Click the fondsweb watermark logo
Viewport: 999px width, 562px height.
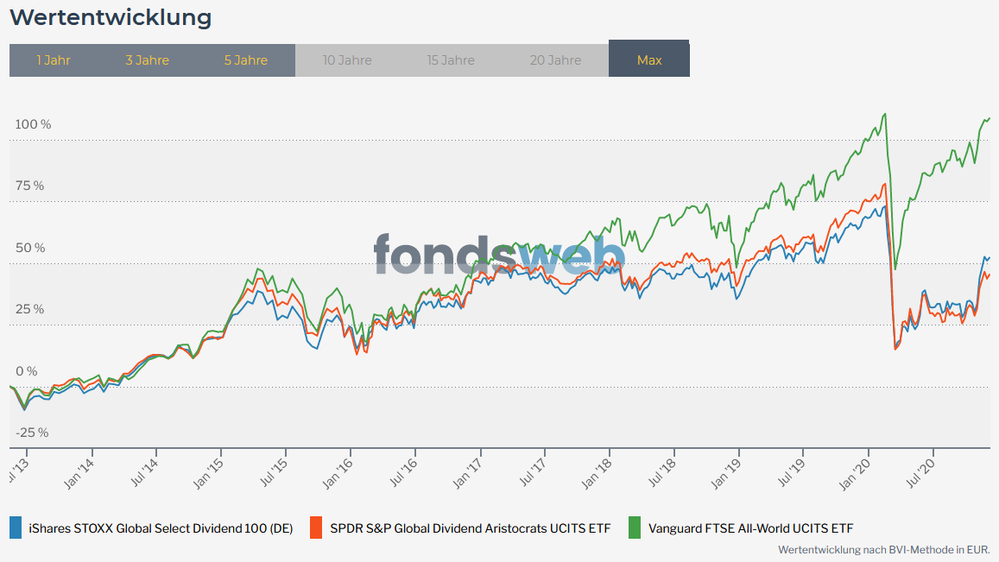tap(498, 254)
